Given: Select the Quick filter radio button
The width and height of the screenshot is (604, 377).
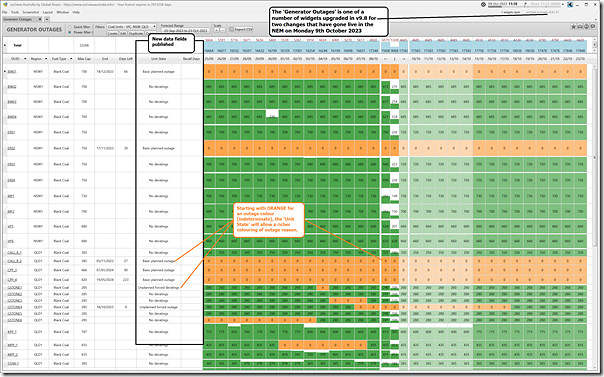Looking at the screenshot, I should [x=70, y=27].
